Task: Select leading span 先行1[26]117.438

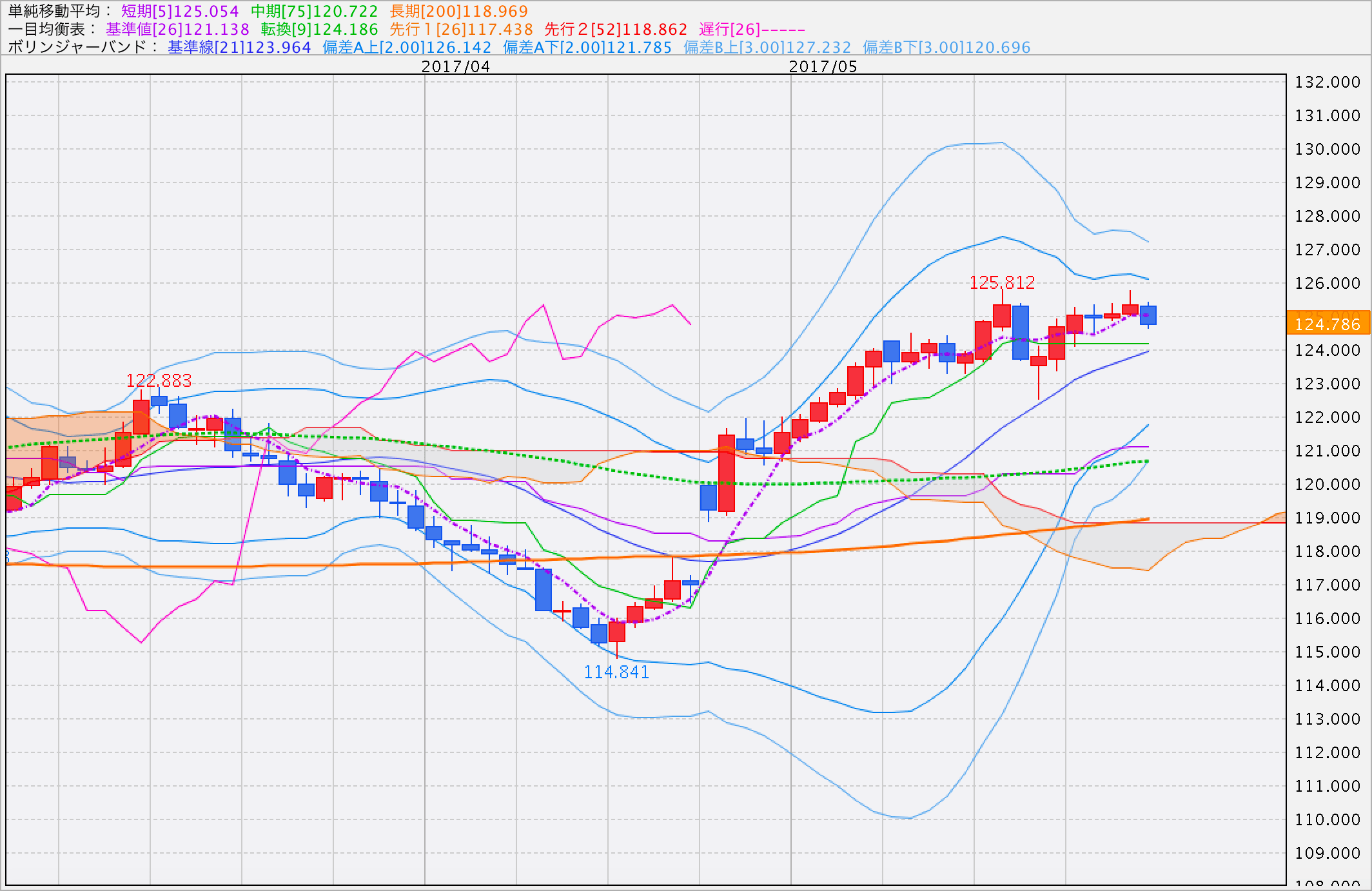Action: [x=462, y=29]
